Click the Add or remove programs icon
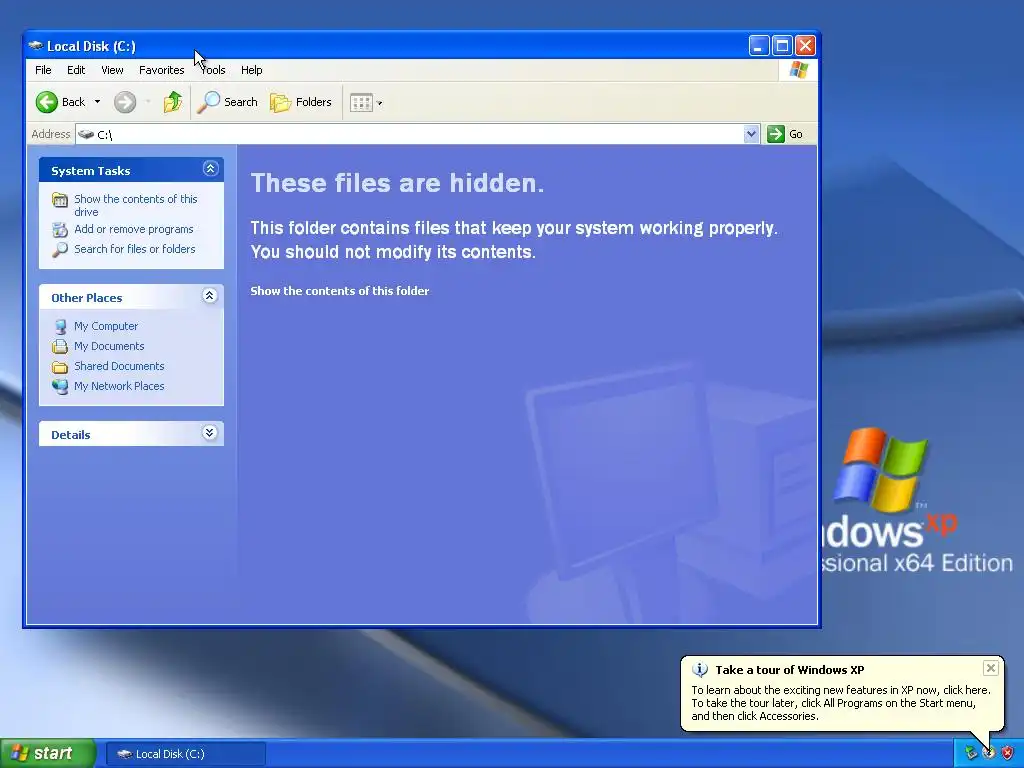This screenshot has height=768, width=1024. pos(60,230)
